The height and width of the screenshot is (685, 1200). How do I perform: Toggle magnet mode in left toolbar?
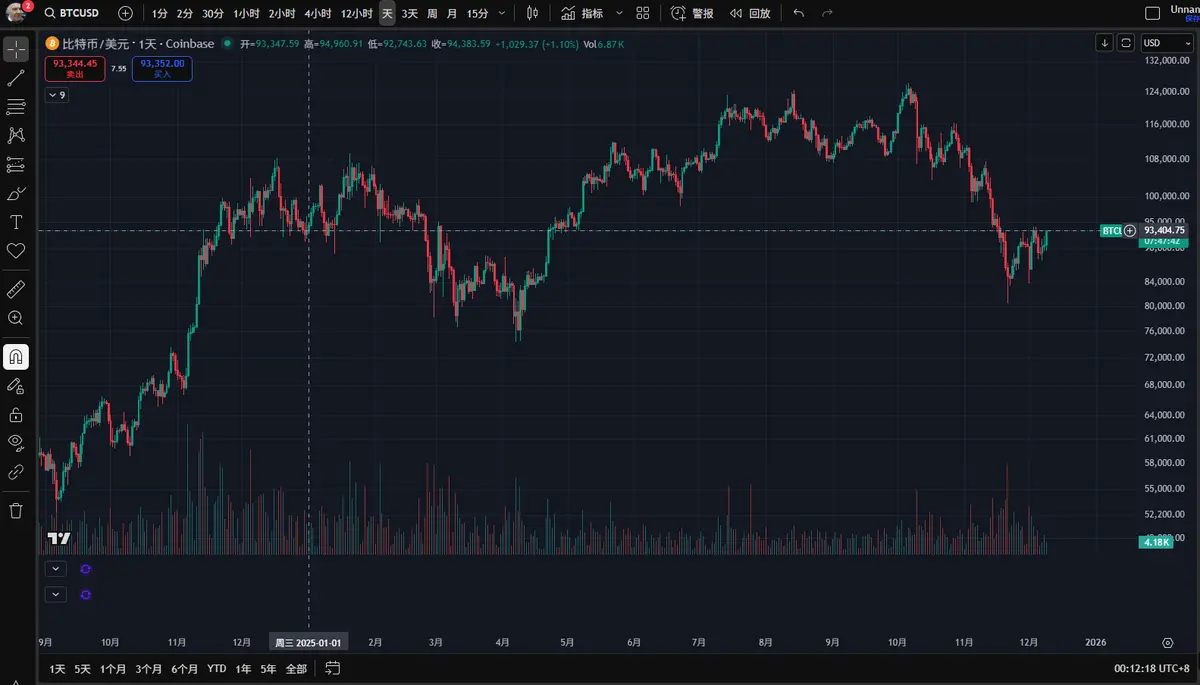16,356
